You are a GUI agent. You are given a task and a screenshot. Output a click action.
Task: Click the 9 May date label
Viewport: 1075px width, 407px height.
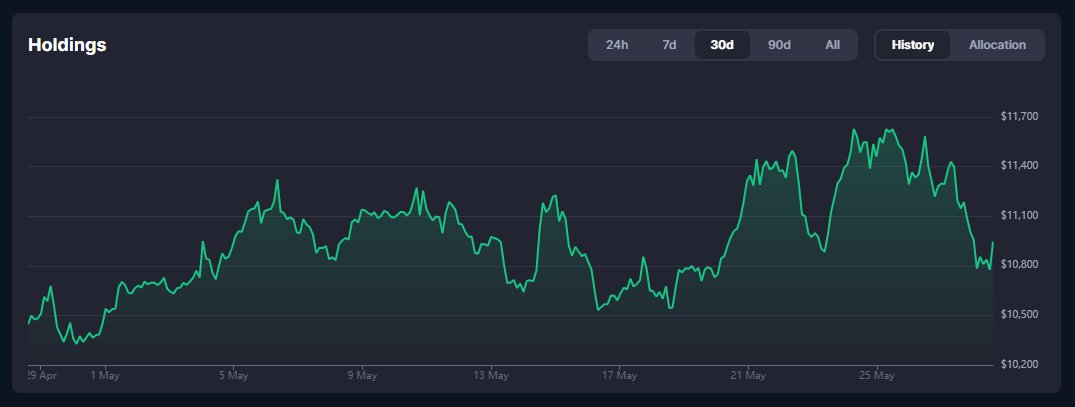[x=362, y=375]
